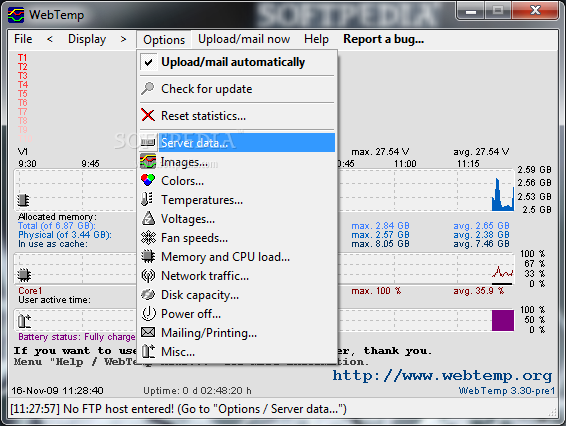Click the CPU chip icon in CPU load graph
Image resolution: width=566 pixels, height=426 pixels.
[x=24, y=275]
